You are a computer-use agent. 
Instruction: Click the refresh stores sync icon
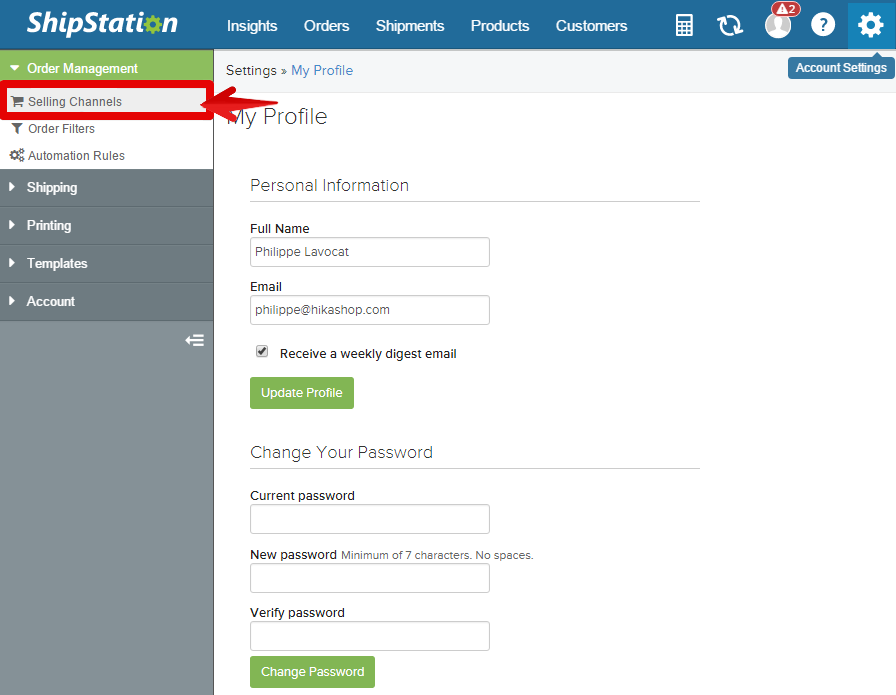[730, 25]
